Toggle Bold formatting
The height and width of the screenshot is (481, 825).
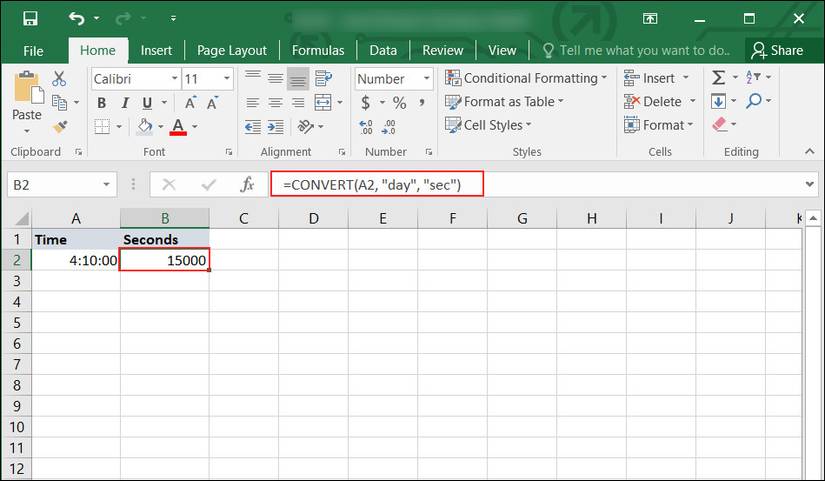(x=101, y=102)
